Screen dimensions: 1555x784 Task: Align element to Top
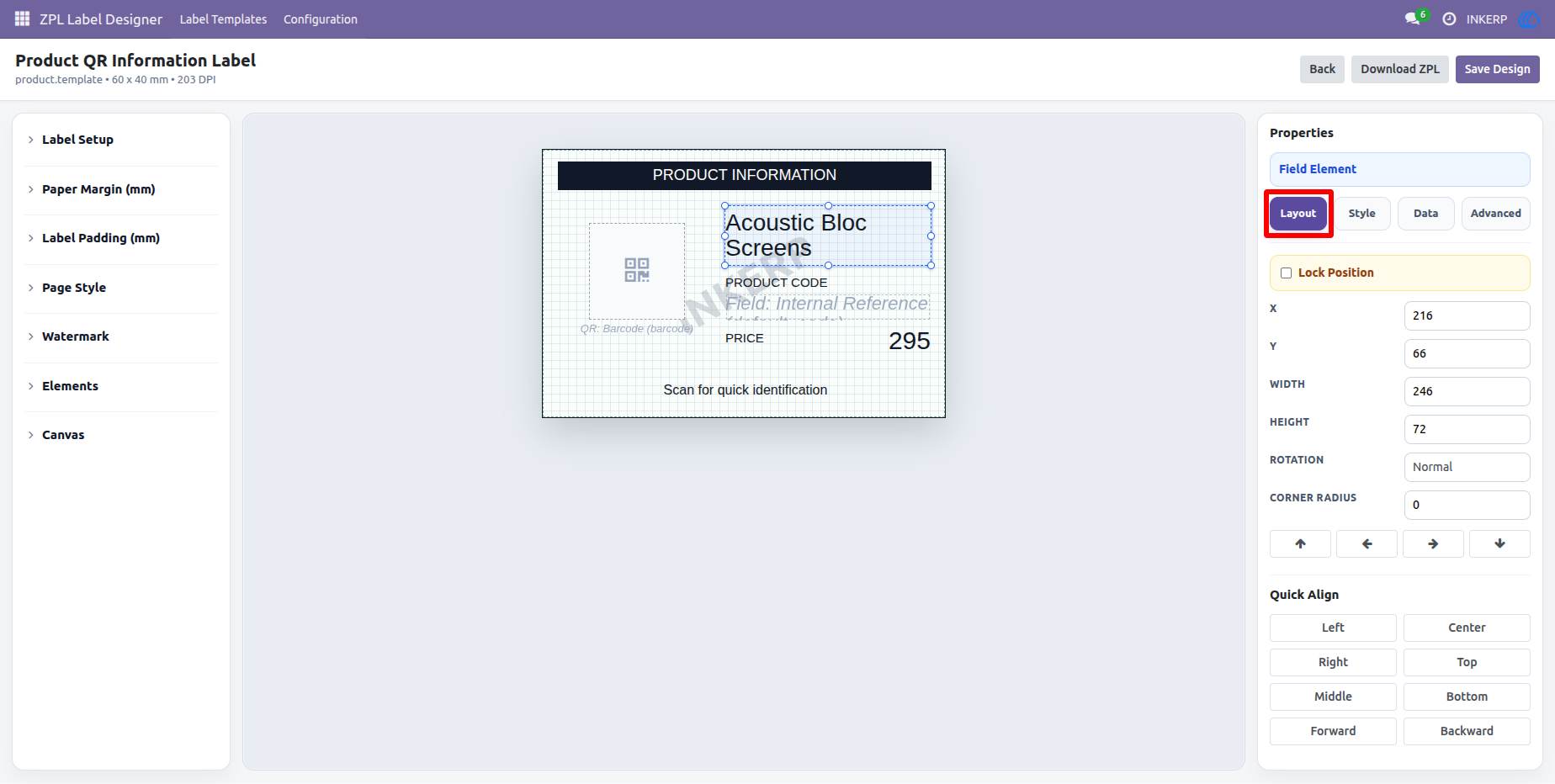tap(1467, 662)
